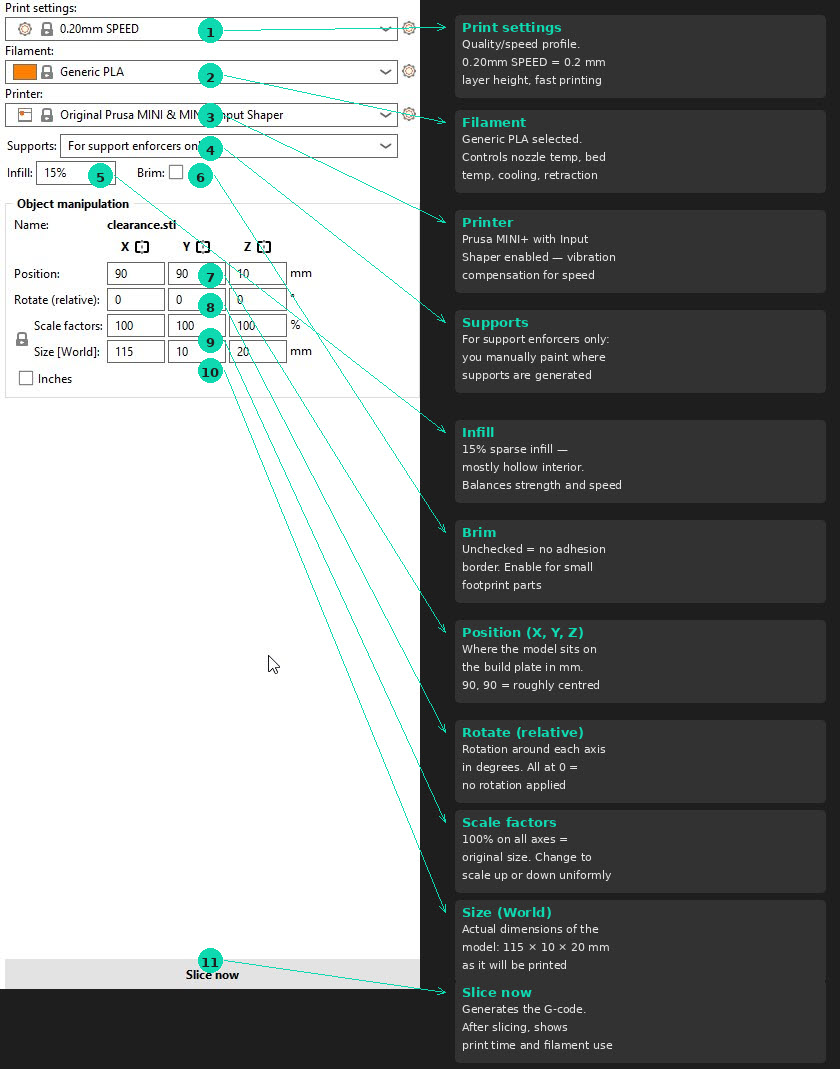Enable the Brim checkbox
The width and height of the screenshot is (840, 1069).
tap(175, 172)
